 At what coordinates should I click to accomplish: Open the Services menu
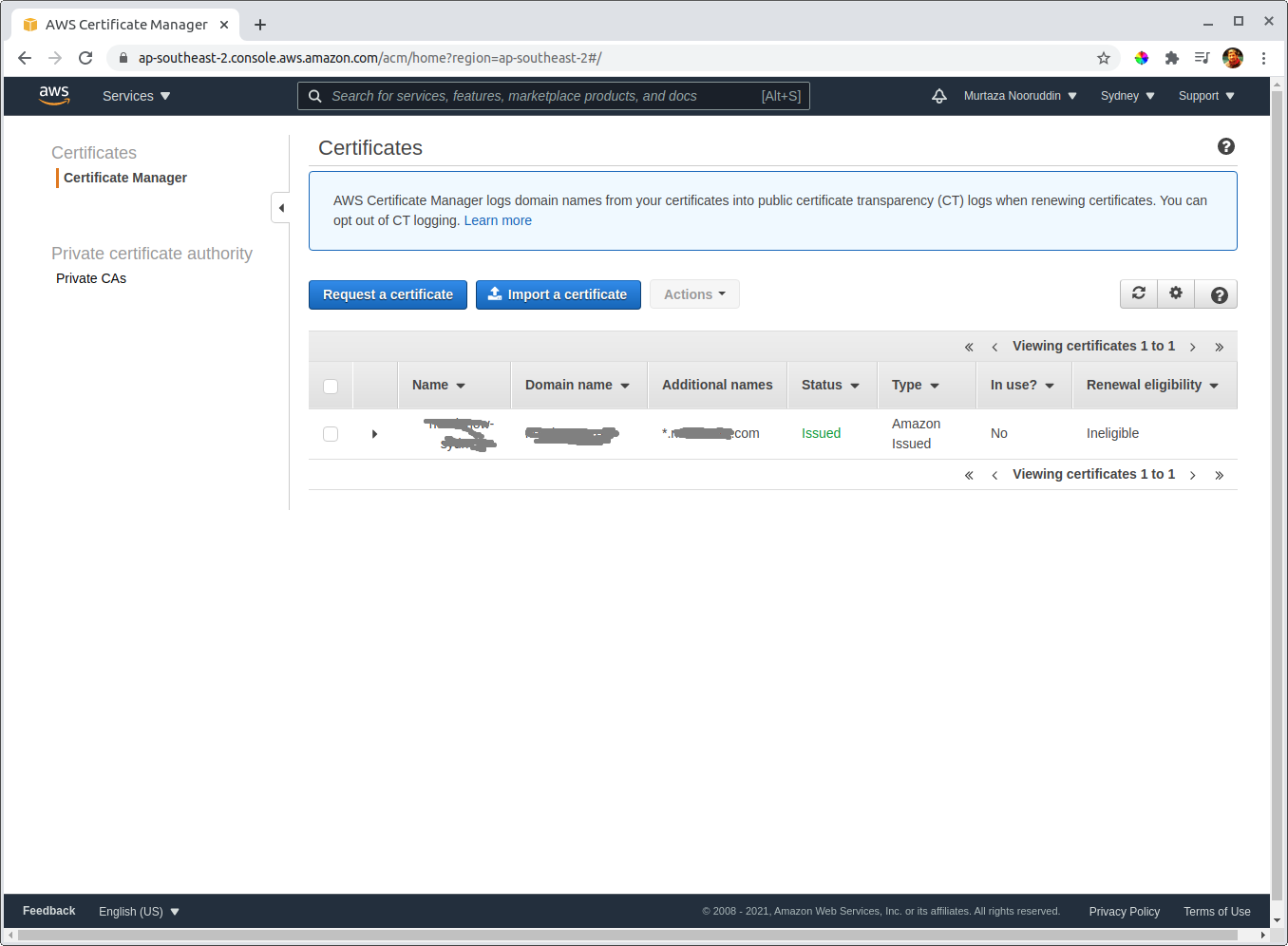[135, 95]
